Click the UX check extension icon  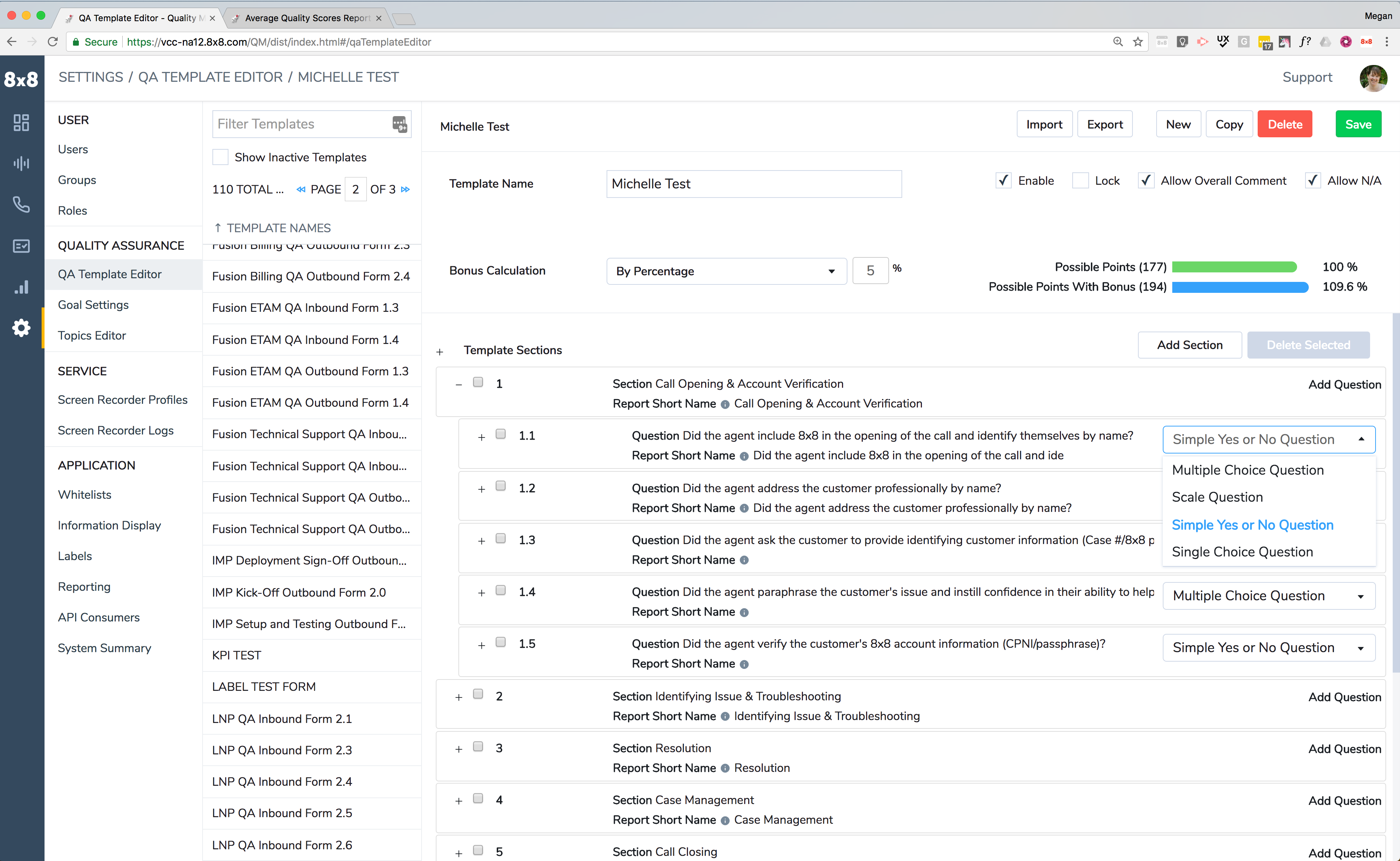1222,42
